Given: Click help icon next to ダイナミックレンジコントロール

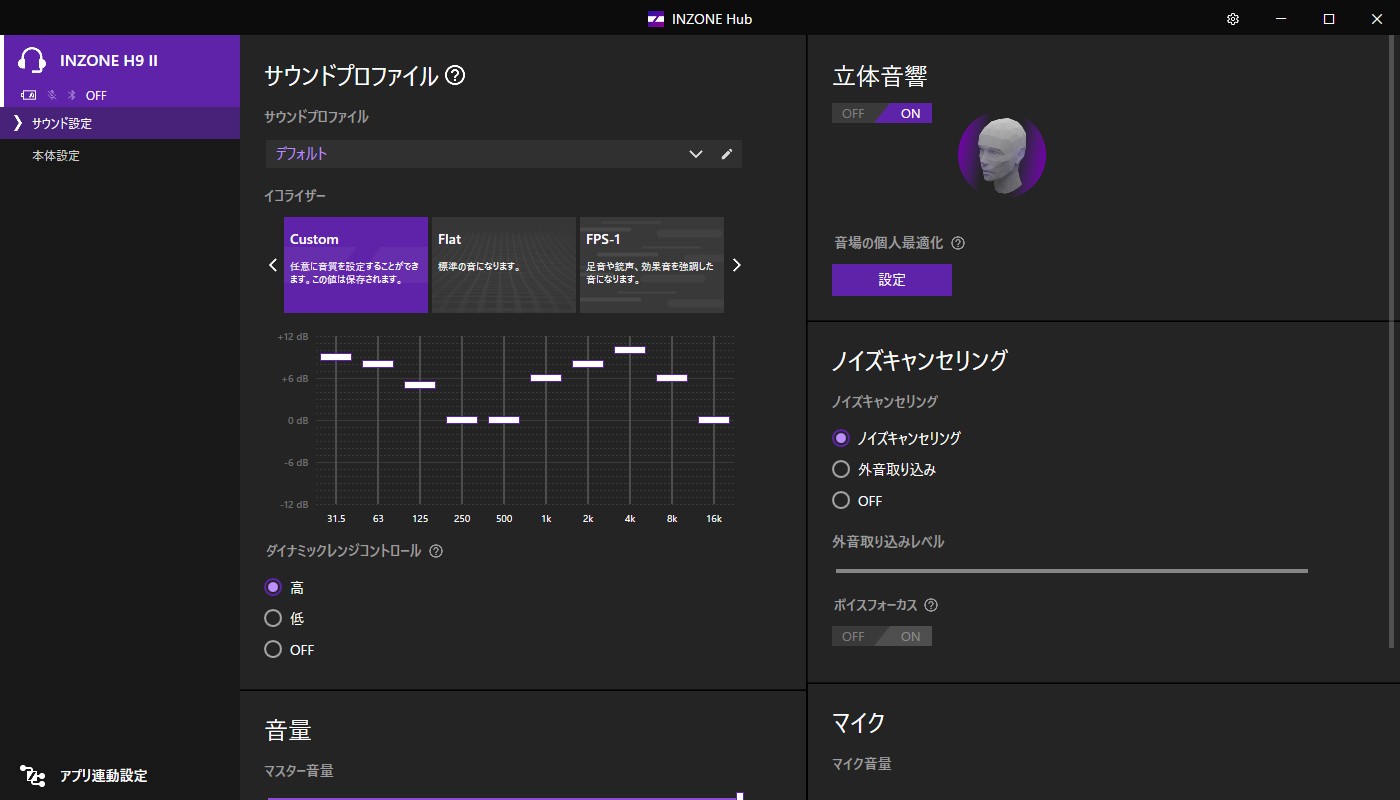Looking at the screenshot, I should pyautogui.click(x=436, y=551).
